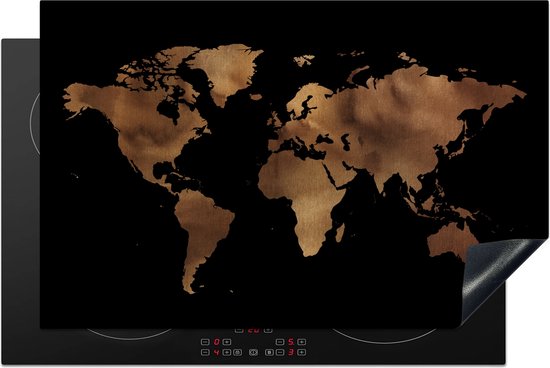Tap the minus button beside the 5 display
The width and height of the screenshot is (550, 368).
pyautogui.click(x=280, y=342)
